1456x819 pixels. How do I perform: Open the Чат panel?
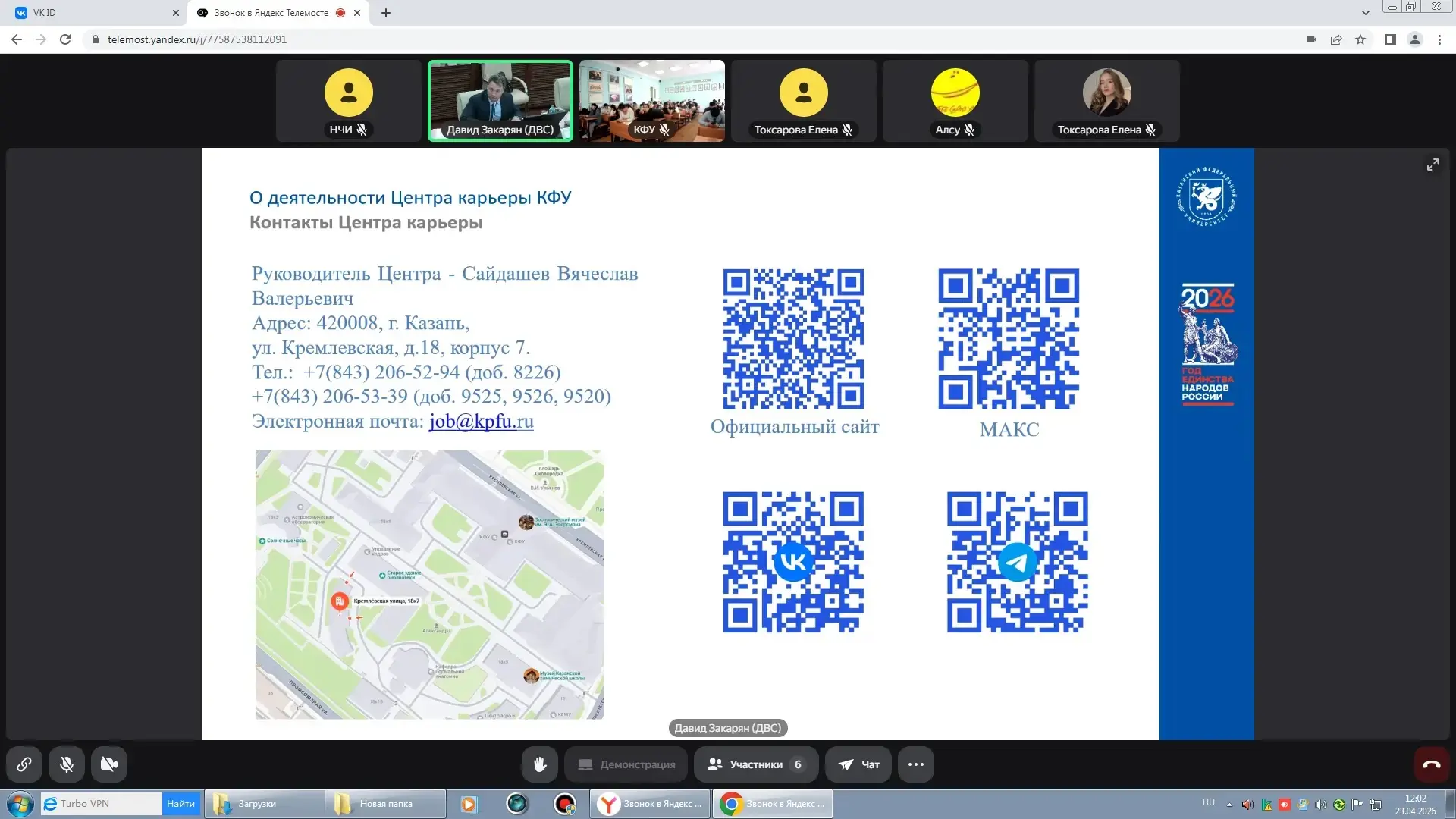point(858,764)
